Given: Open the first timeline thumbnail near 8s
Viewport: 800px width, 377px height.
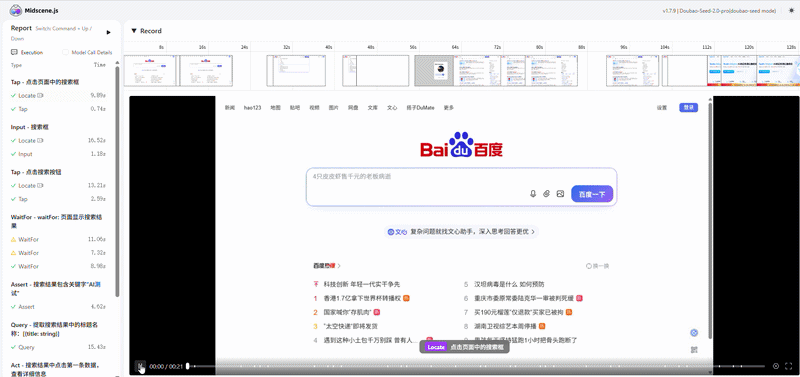Looking at the screenshot, I should [151, 70].
